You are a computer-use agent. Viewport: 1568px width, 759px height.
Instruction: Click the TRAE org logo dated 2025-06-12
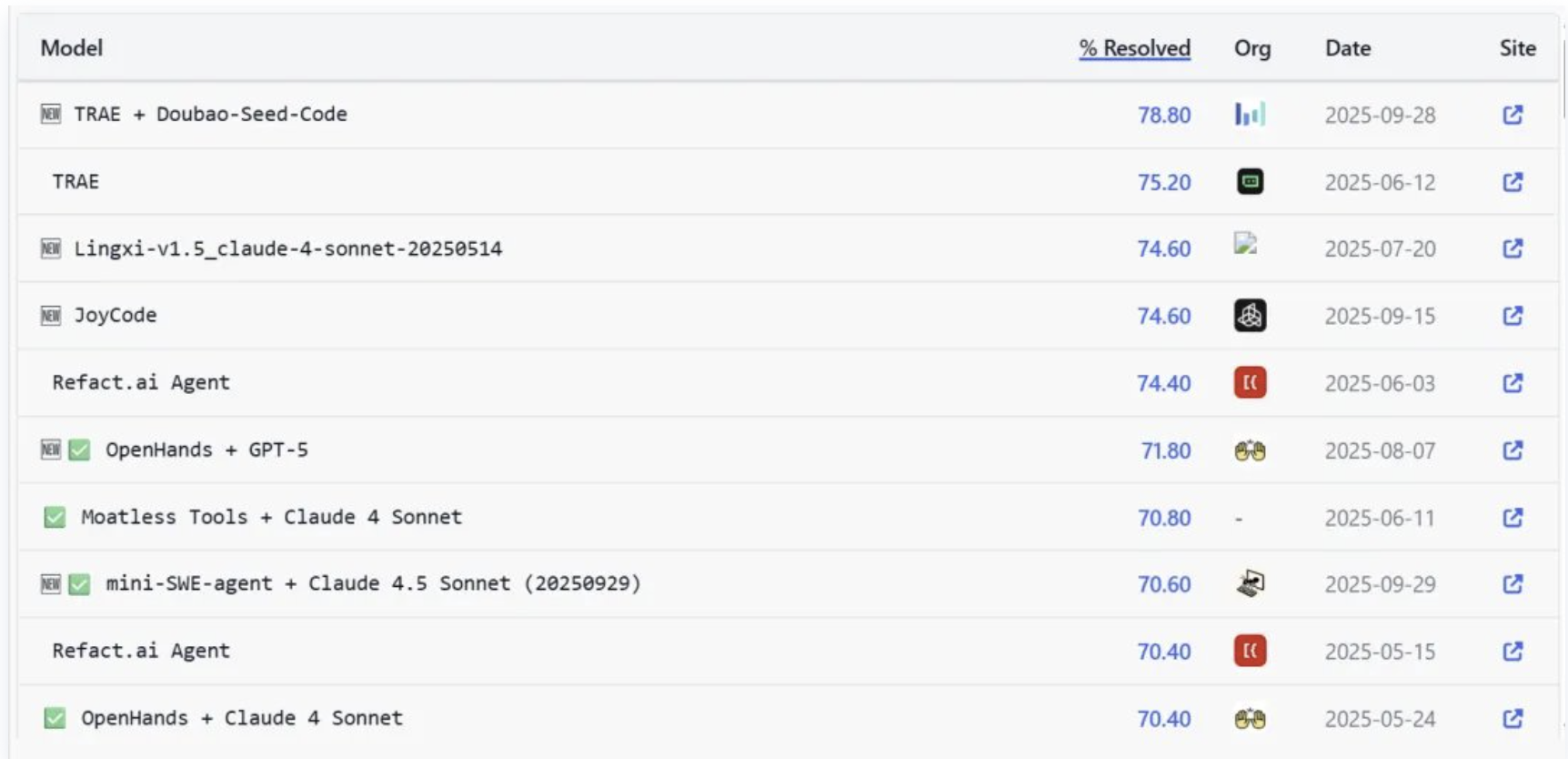1250,182
